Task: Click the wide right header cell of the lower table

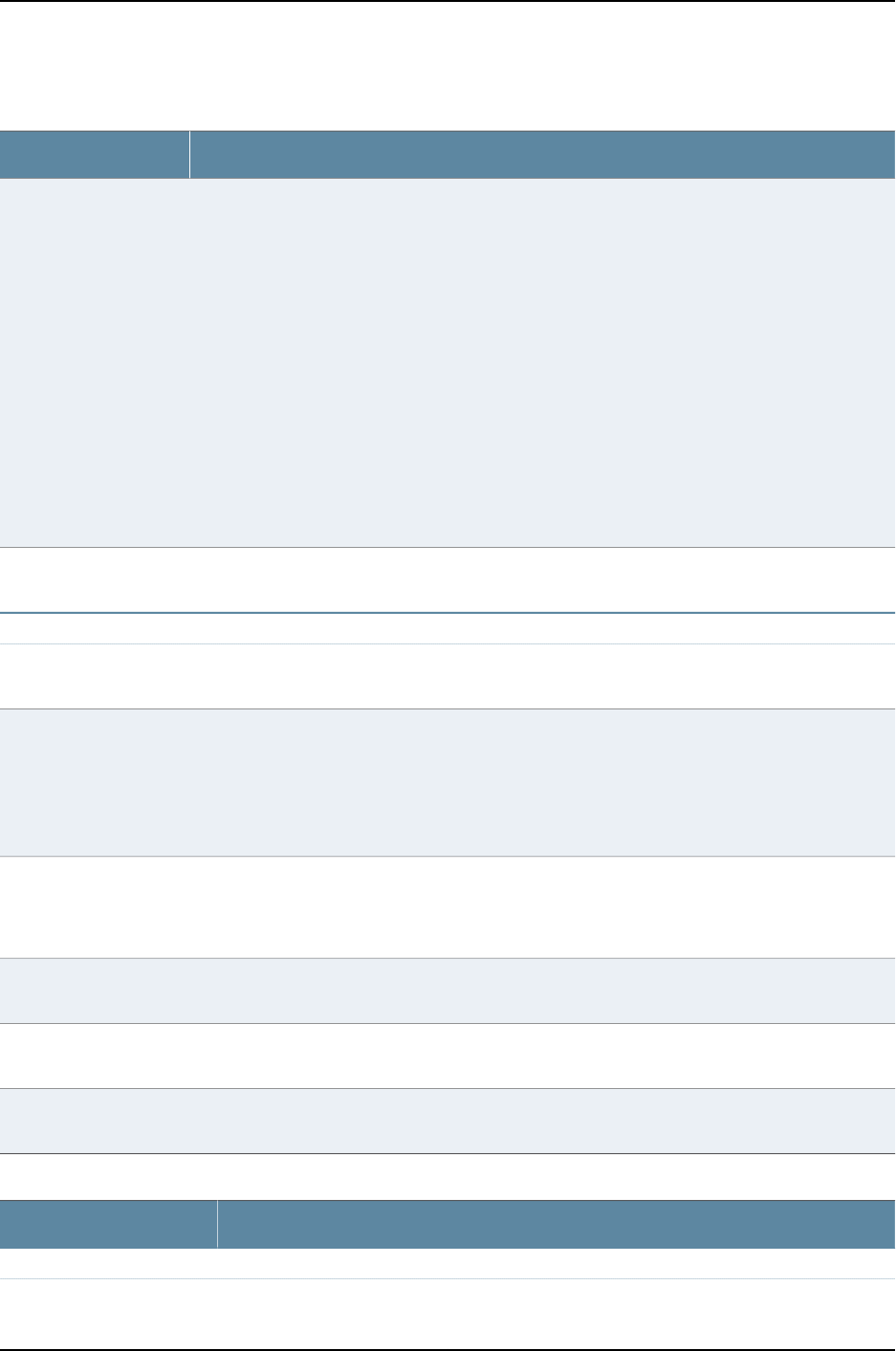Action: coord(556,1224)
